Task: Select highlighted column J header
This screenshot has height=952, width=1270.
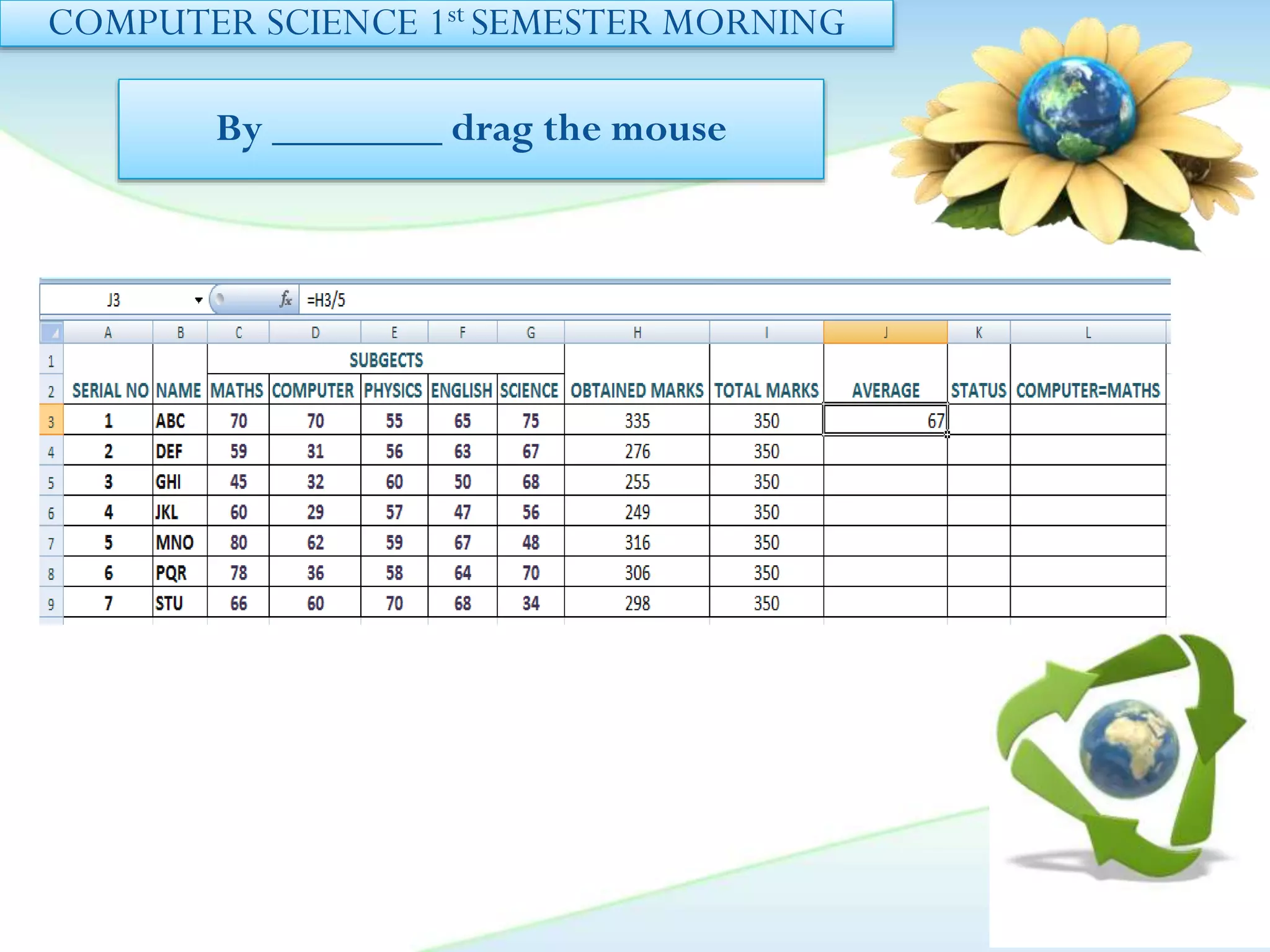Action: (x=886, y=332)
